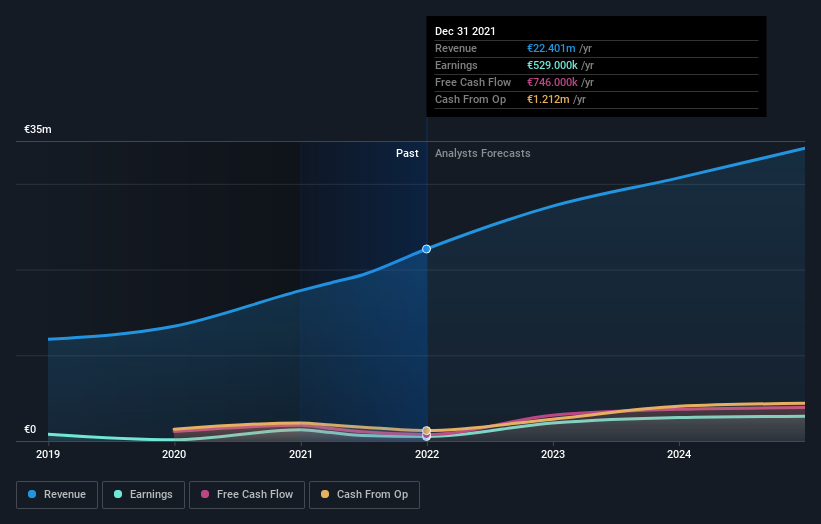821x524 pixels.
Task: Select the 2022 x-axis label
Action: click(x=427, y=454)
